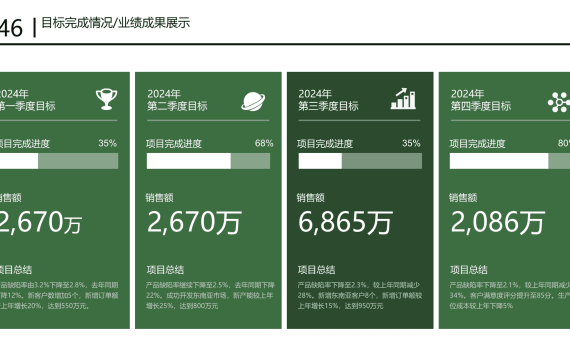Select the slide title 目标完成情况/业绩成果展示
570x360 pixels.
pos(116,23)
